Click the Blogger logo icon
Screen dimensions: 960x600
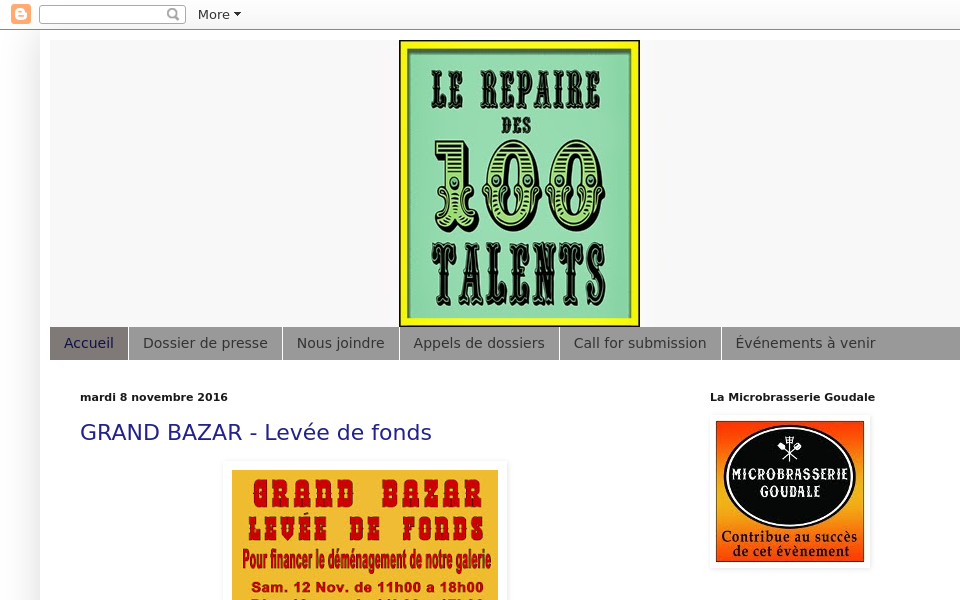point(20,14)
